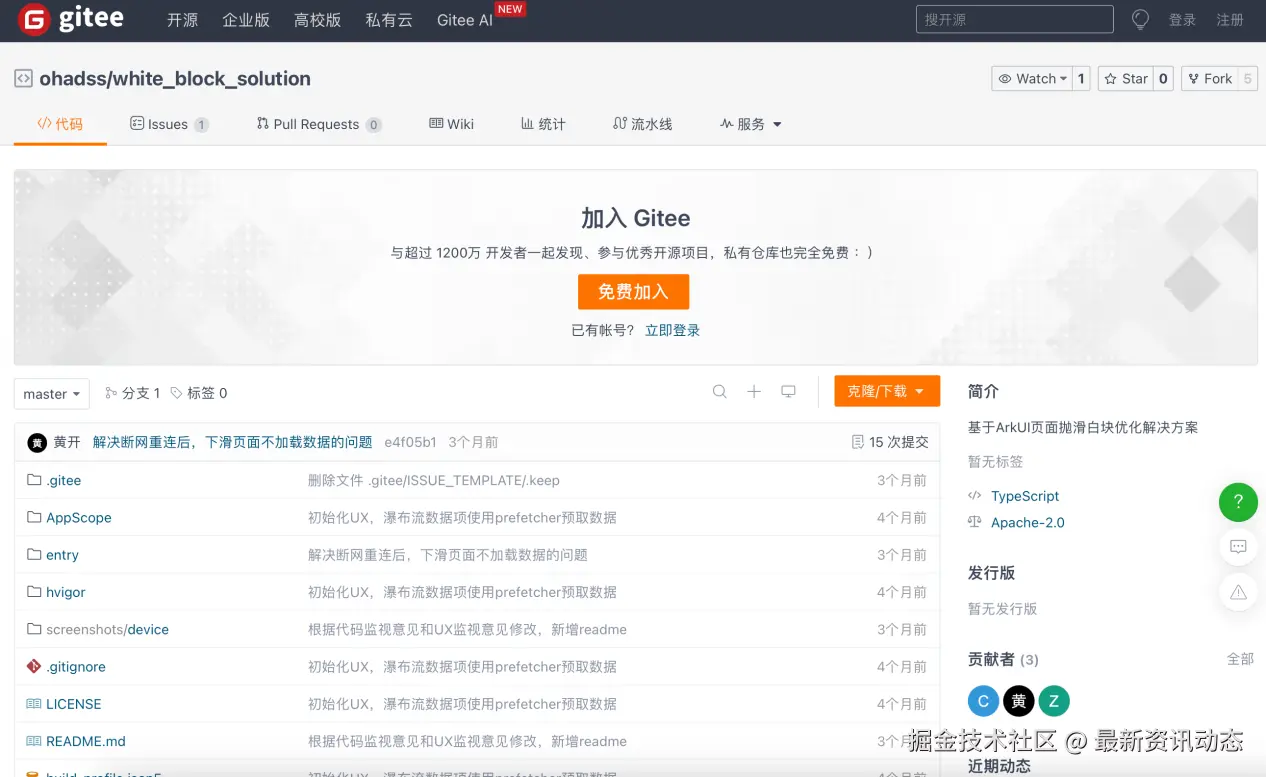Open the Gitee AI menu item
Image resolution: width=1266 pixels, height=777 pixels.
pyautogui.click(x=464, y=19)
